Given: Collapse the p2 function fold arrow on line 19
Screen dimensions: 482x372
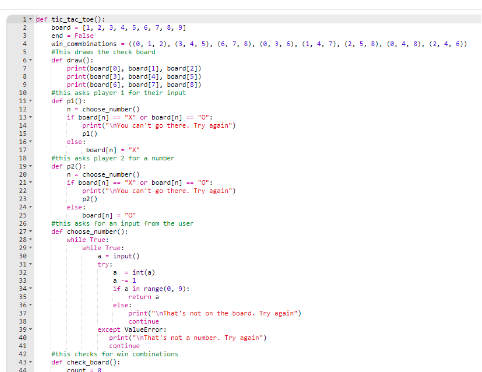Looking at the screenshot, I should click(x=31, y=166).
